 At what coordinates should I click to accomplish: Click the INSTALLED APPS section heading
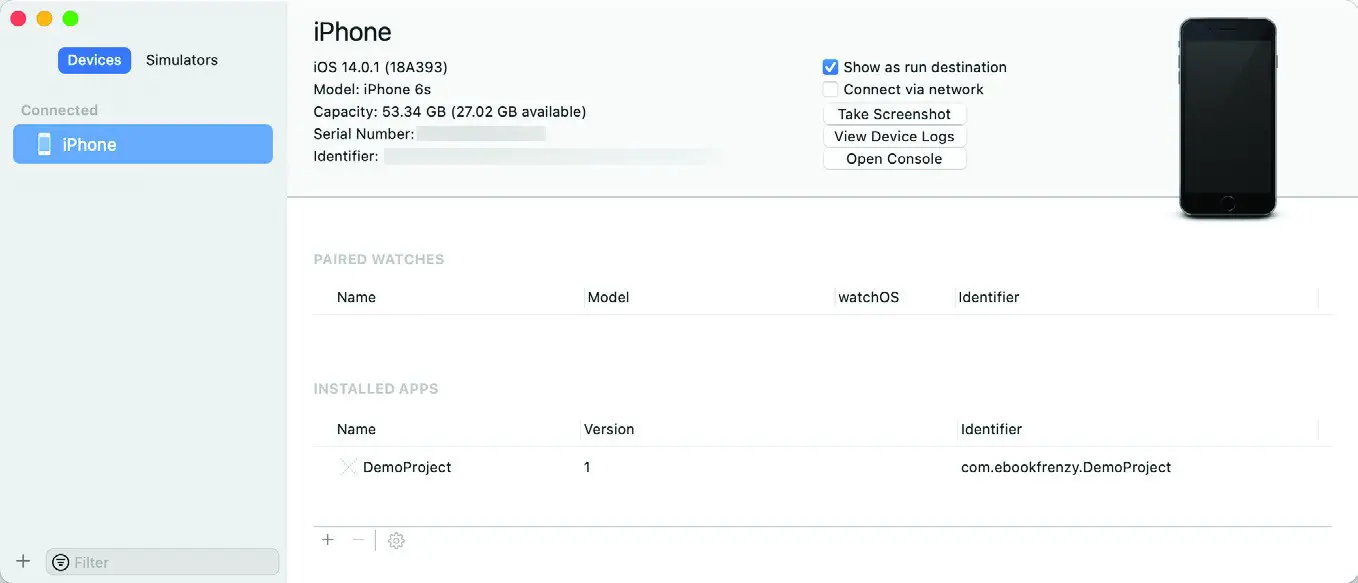[376, 388]
